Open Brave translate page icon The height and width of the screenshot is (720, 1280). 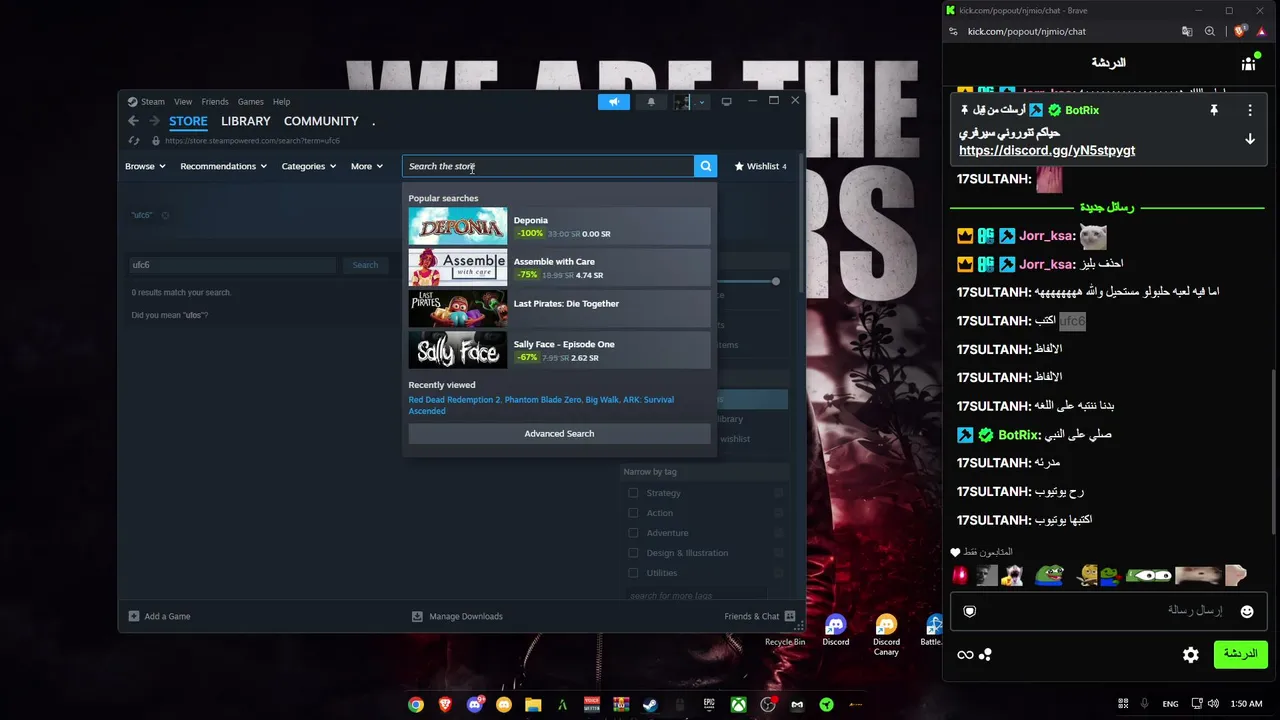pos(1187,31)
